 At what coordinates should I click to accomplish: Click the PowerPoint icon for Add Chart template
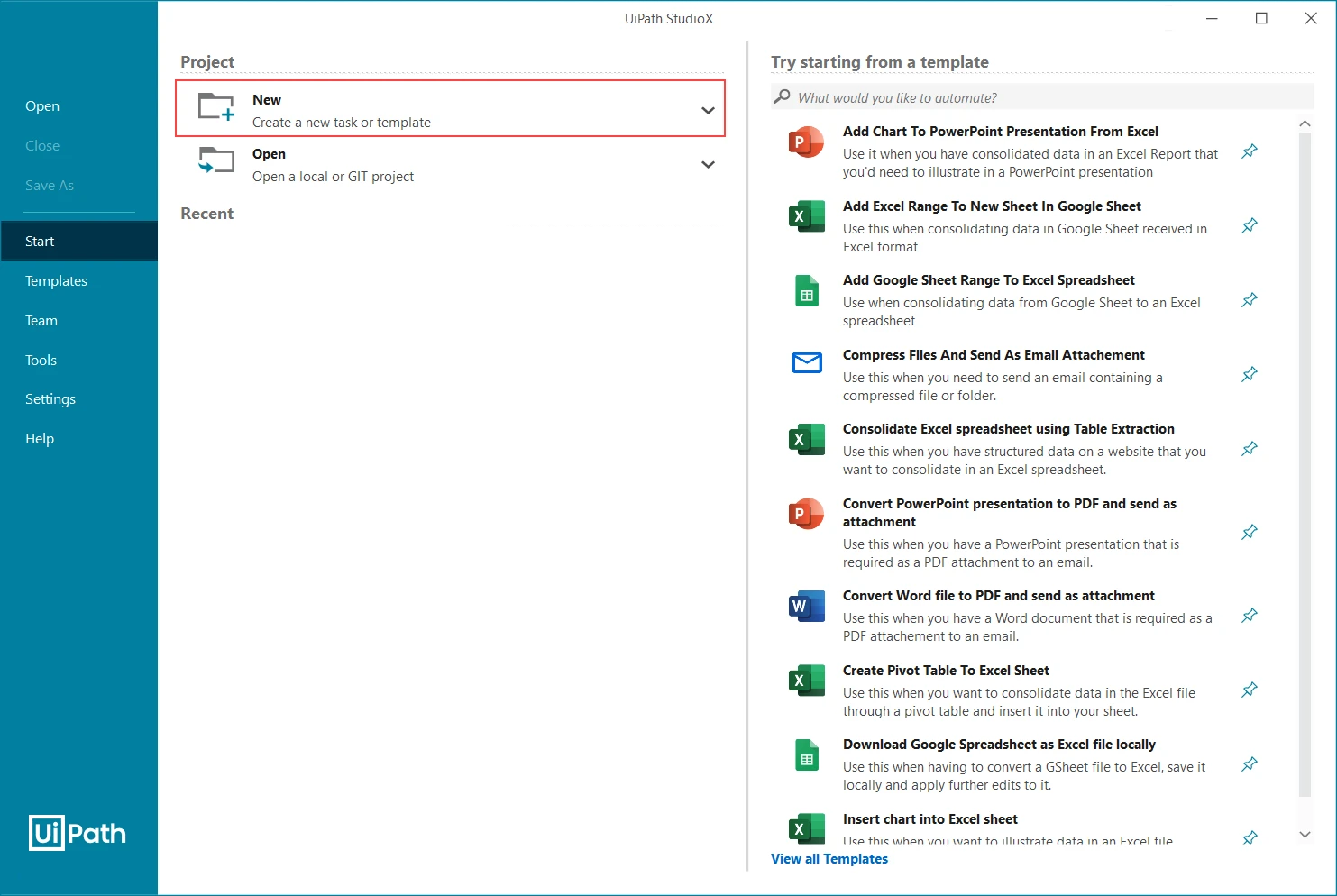pos(806,142)
